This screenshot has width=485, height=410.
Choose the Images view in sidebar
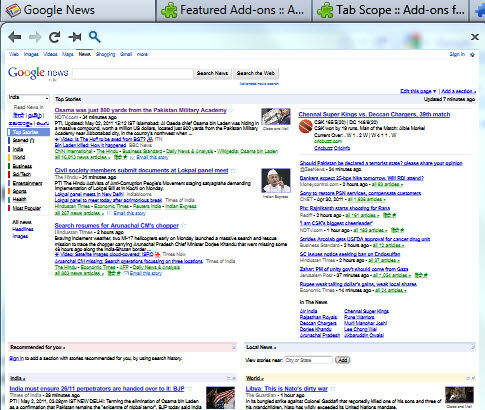click(x=20, y=236)
